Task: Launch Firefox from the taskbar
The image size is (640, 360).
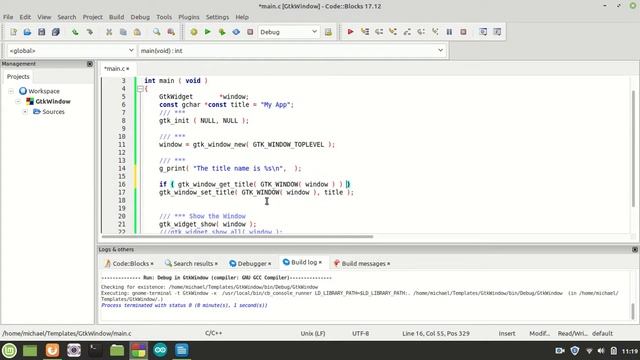Action: 52,350
